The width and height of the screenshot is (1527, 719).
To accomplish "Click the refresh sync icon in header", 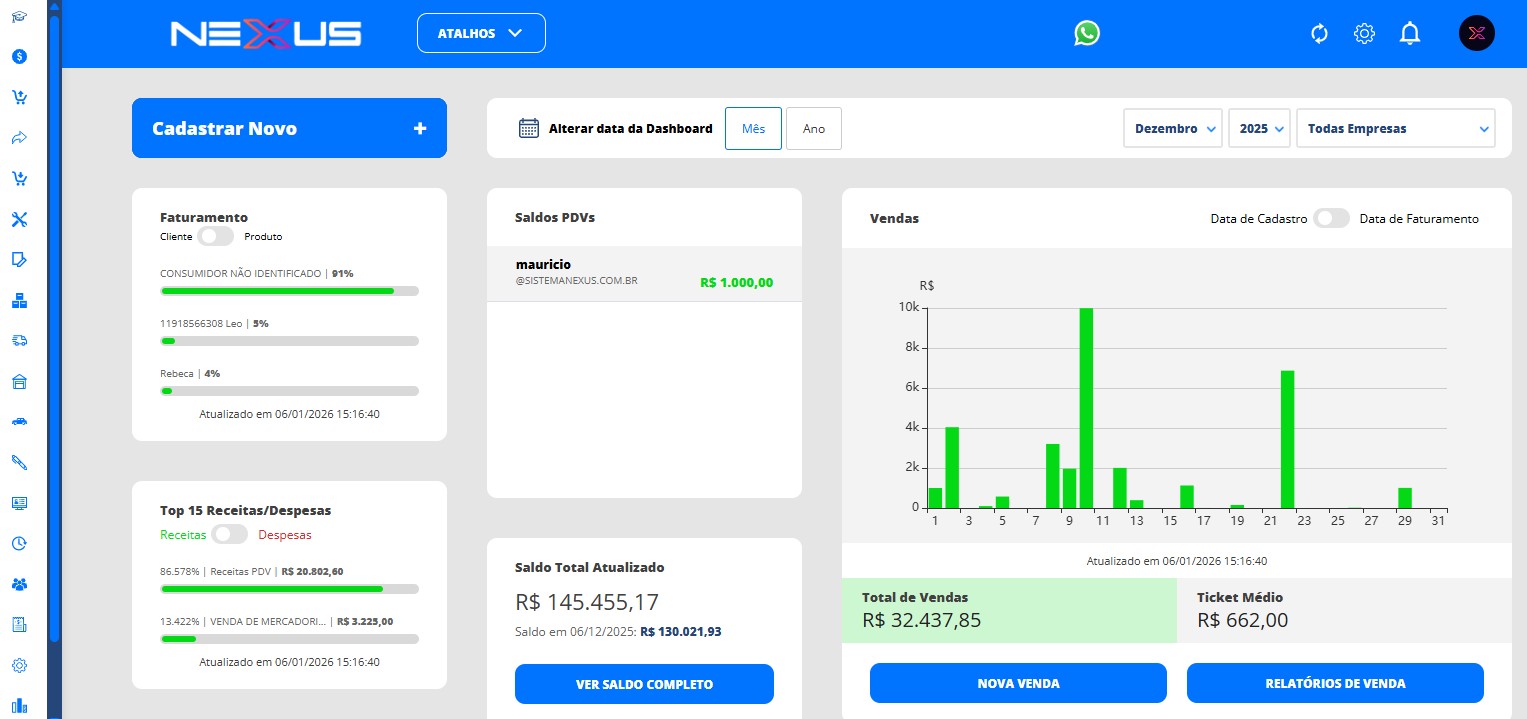I will (1319, 34).
